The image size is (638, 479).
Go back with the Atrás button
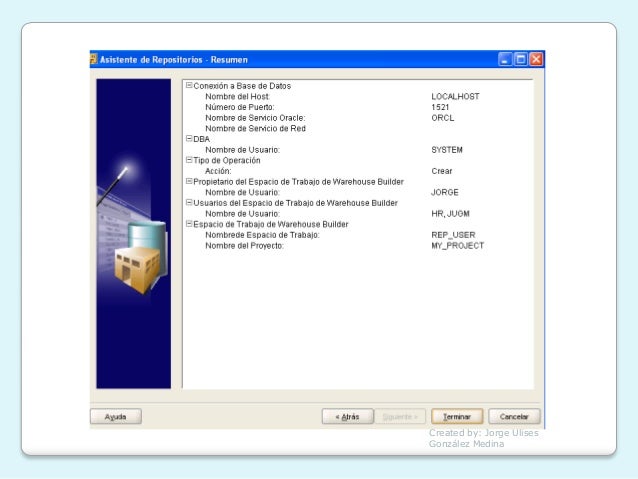tap(347, 416)
